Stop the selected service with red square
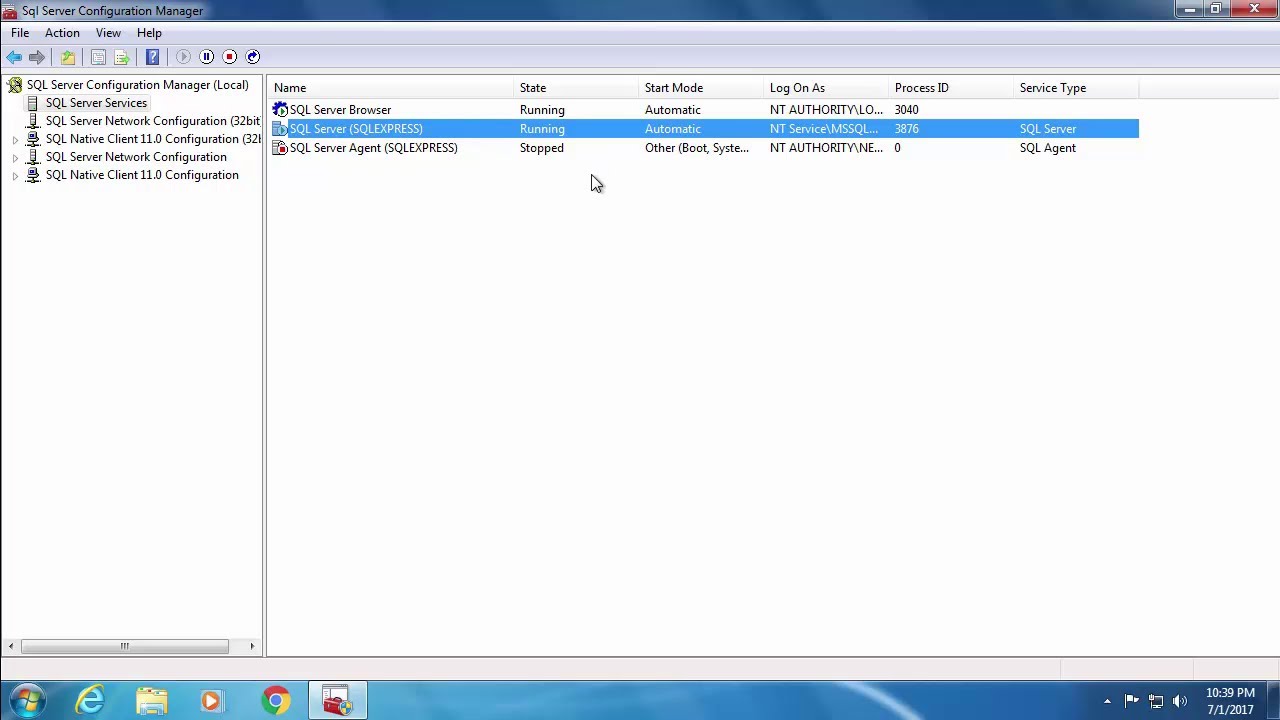This screenshot has height=720, width=1280. pos(229,57)
